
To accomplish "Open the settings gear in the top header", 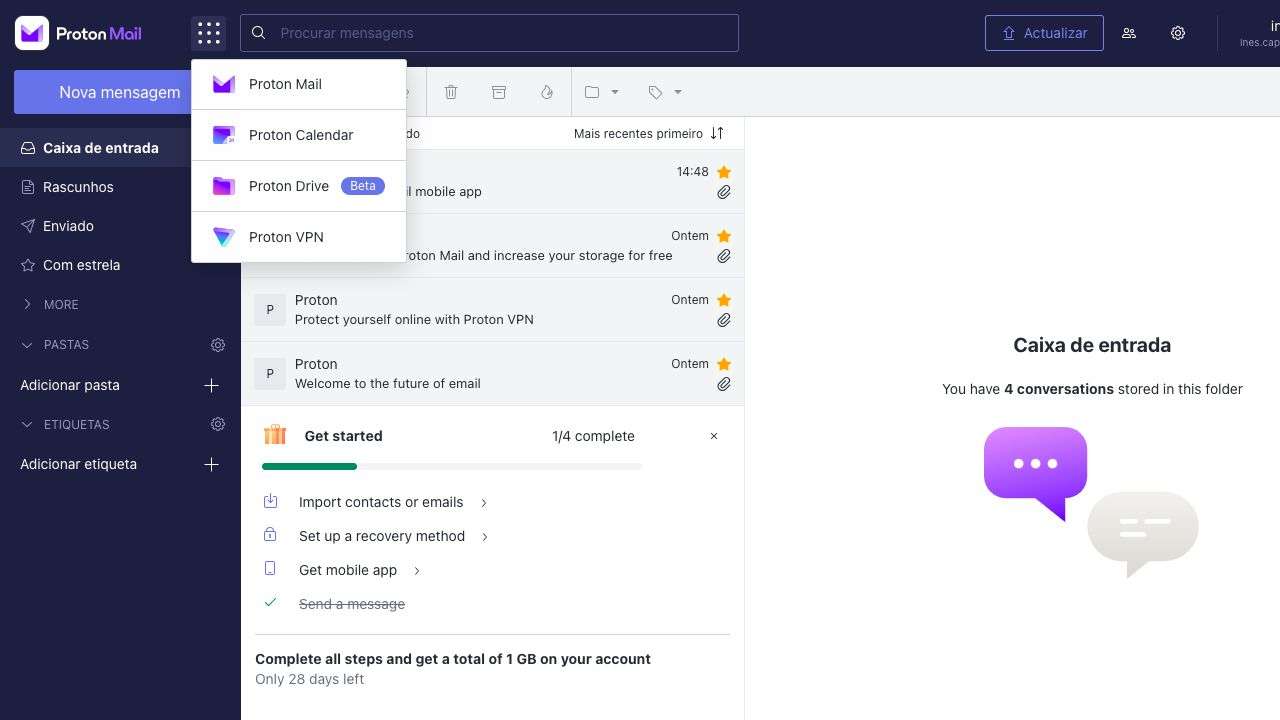I will tap(1178, 33).
